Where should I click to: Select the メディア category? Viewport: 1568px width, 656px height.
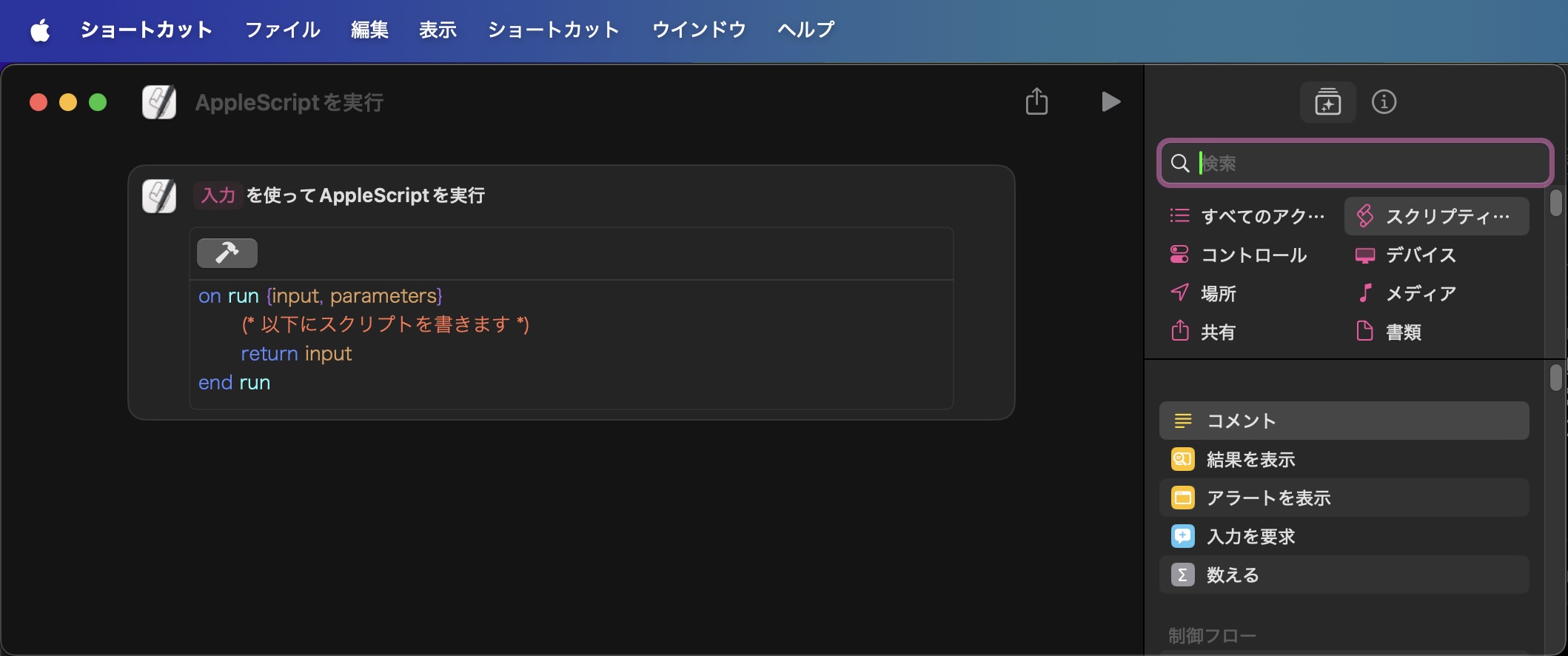(x=1436, y=293)
